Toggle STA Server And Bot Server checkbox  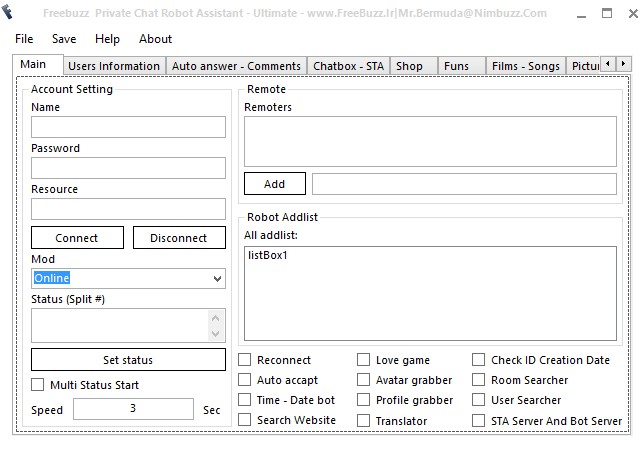478,421
